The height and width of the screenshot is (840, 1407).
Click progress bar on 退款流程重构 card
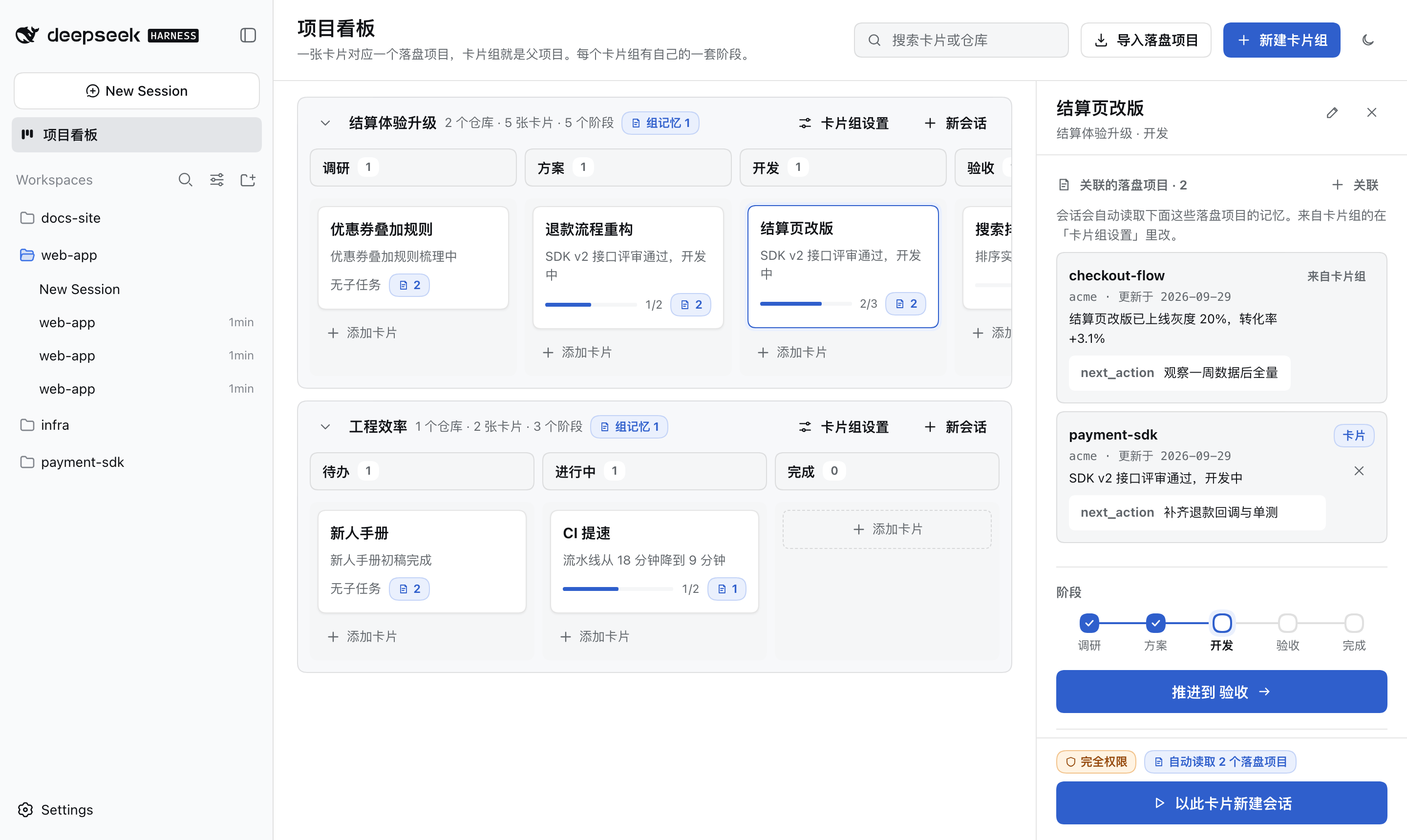click(x=591, y=305)
